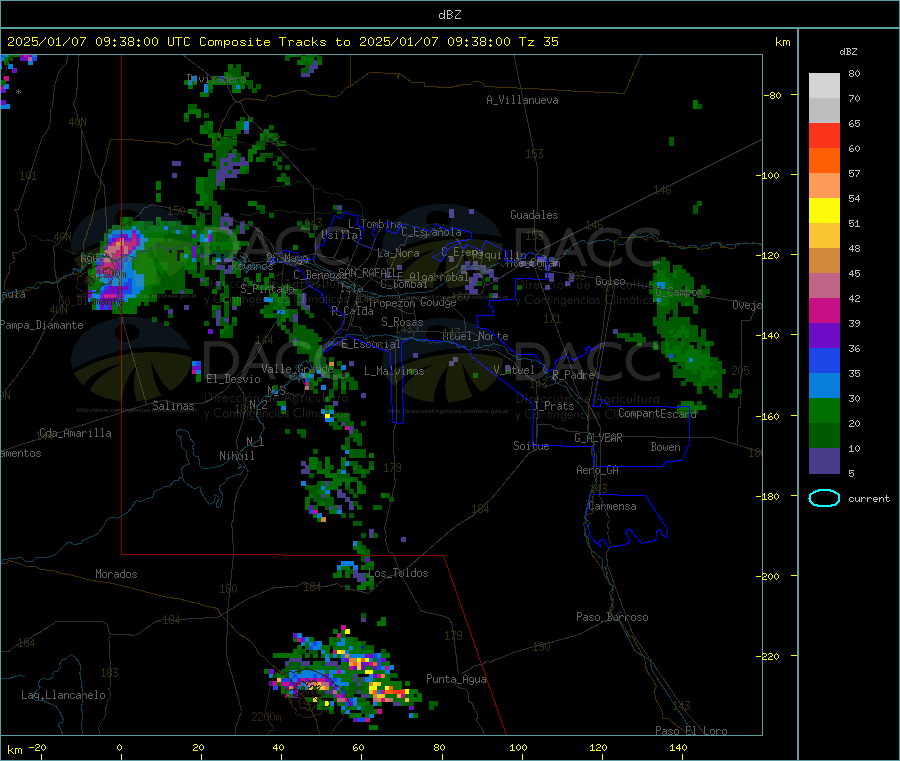Click the 'Punta_Agua' place label
The width and height of the screenshot is (900, 761).
click(456, 679)
